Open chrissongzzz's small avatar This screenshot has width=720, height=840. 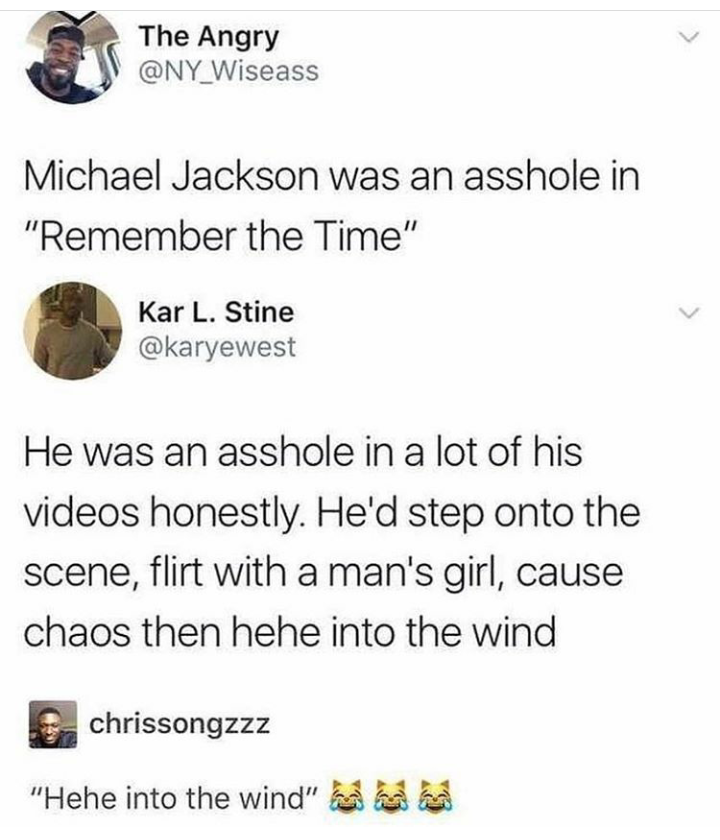(x=52, y=724)
